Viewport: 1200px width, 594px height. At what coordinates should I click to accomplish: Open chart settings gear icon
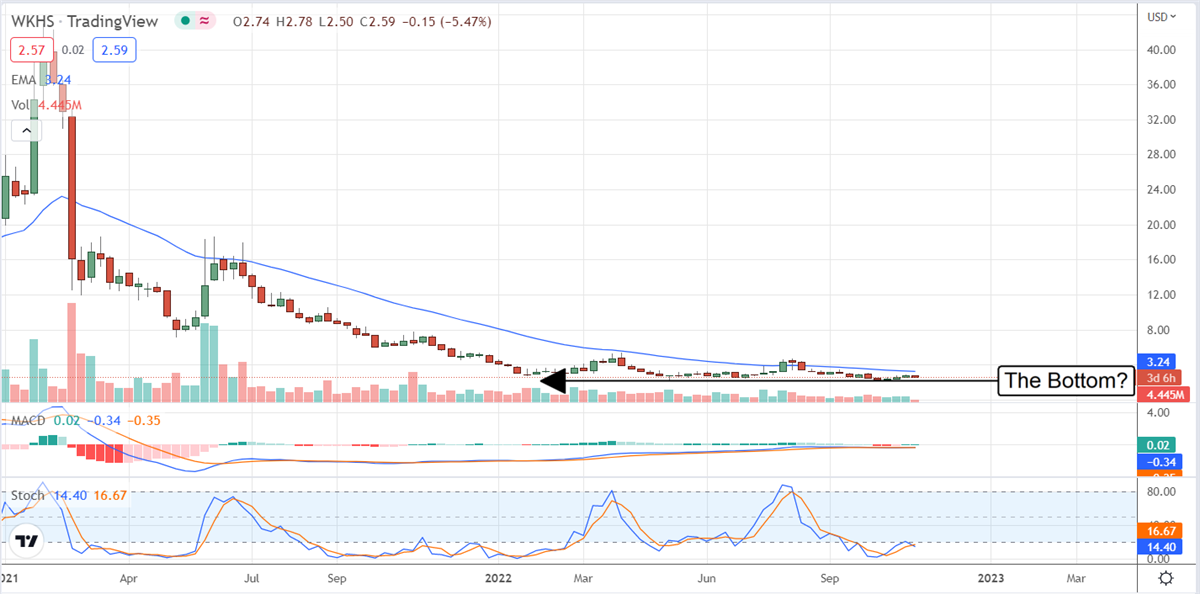[x=1166, y=578]
